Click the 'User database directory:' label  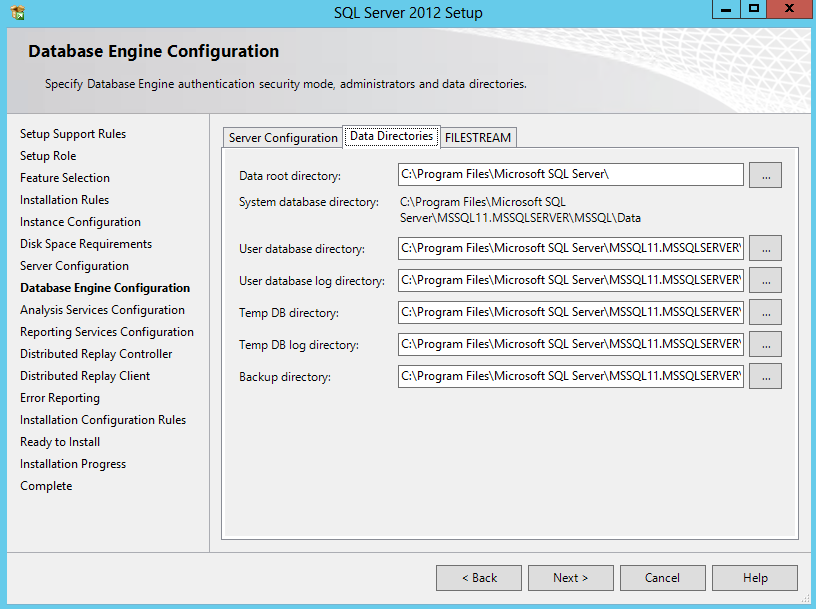pos(302,249)
